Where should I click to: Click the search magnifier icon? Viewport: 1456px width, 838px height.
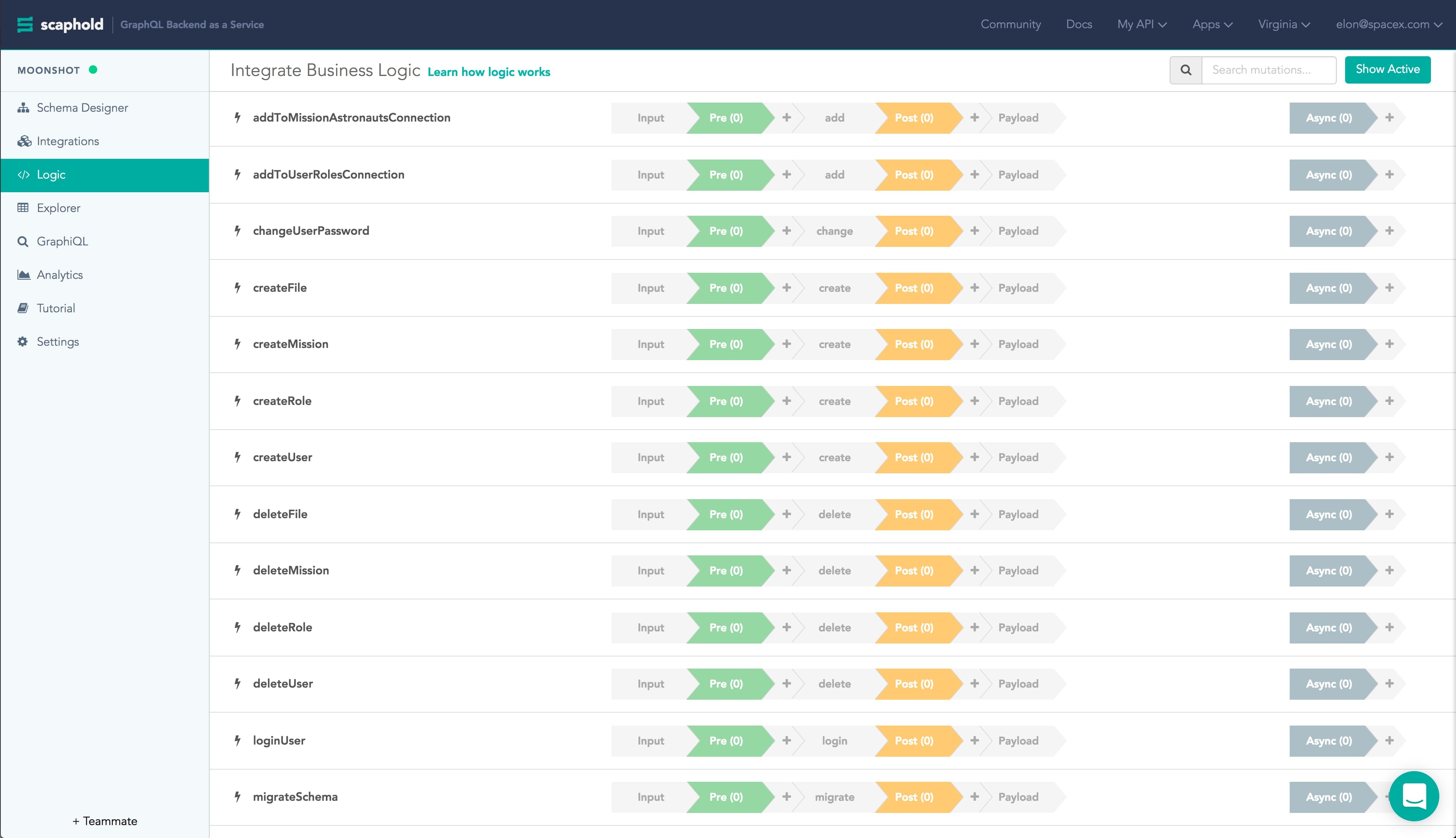tap(1186, 70)
